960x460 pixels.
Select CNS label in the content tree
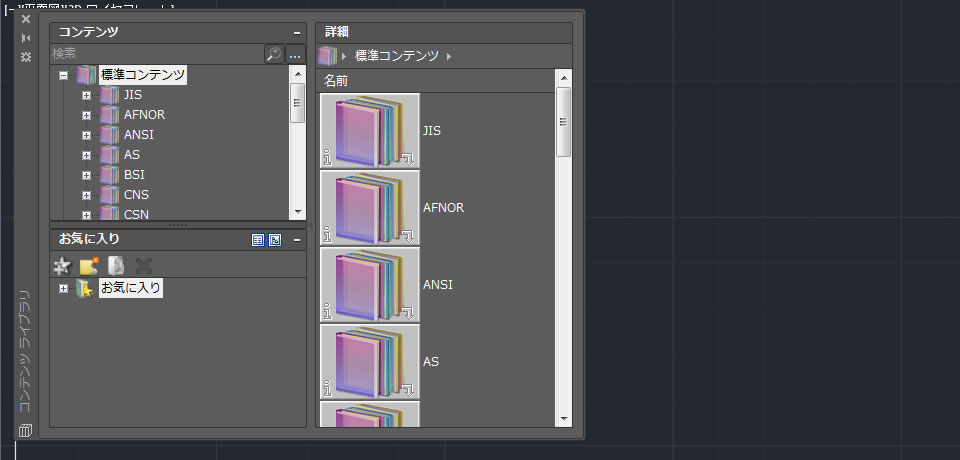click(136, 195)
